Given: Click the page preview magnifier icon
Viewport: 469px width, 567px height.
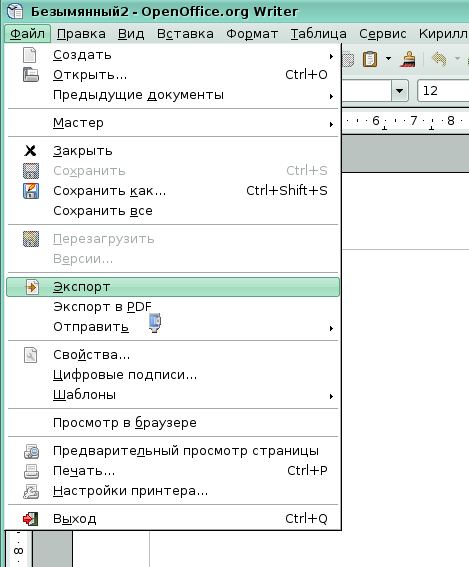Looking at the screenshot, I should click(x=31, y=451).
